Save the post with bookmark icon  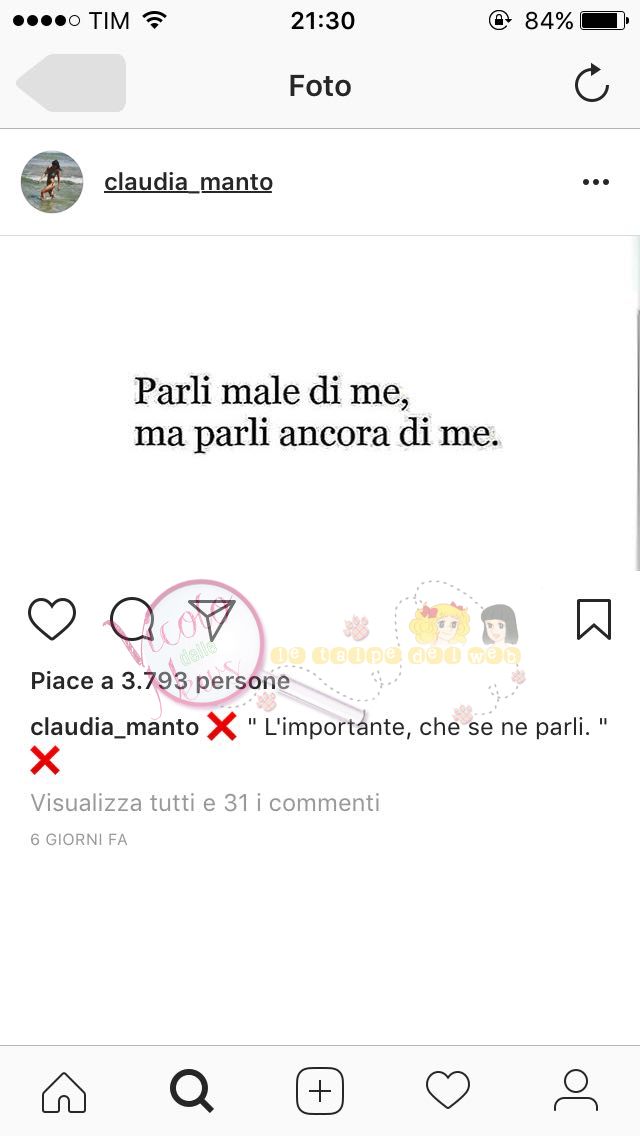(594, 619)
